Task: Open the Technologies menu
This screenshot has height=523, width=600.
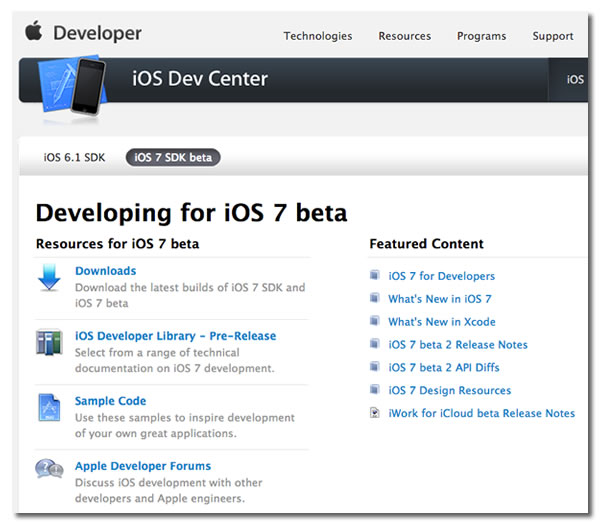Action: (318, 36)
